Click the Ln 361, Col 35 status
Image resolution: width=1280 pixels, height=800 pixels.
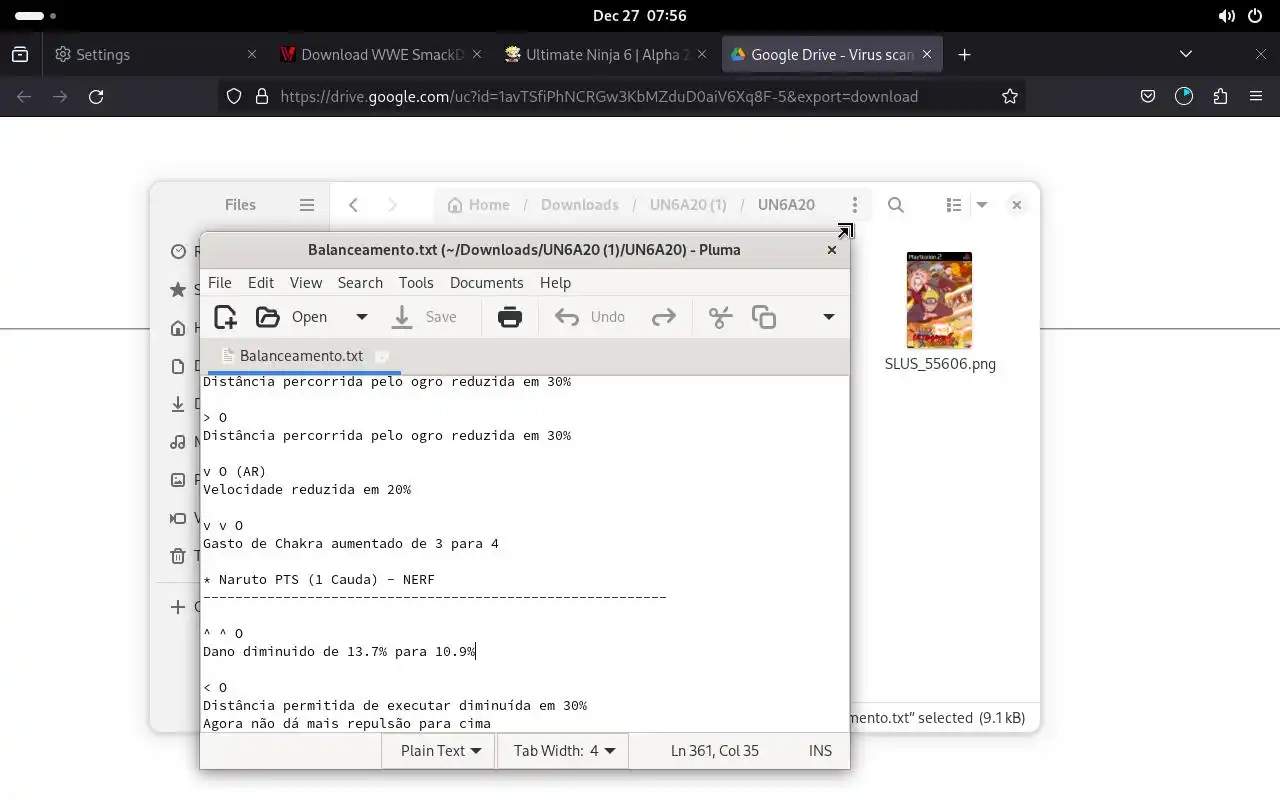[714, 751]
